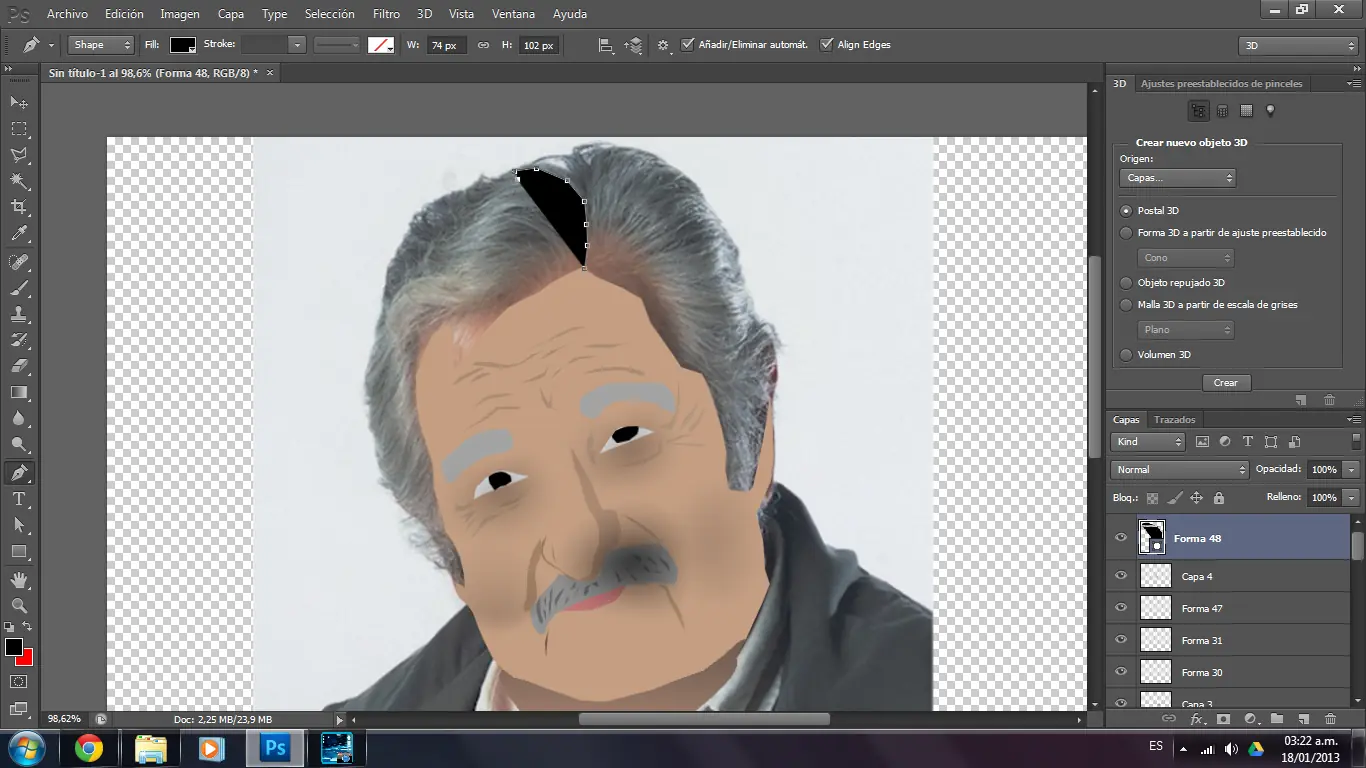Open the 3D workspace dropdown
1366x768 pixels.
pyautogui.click(x=1297, y=46)
